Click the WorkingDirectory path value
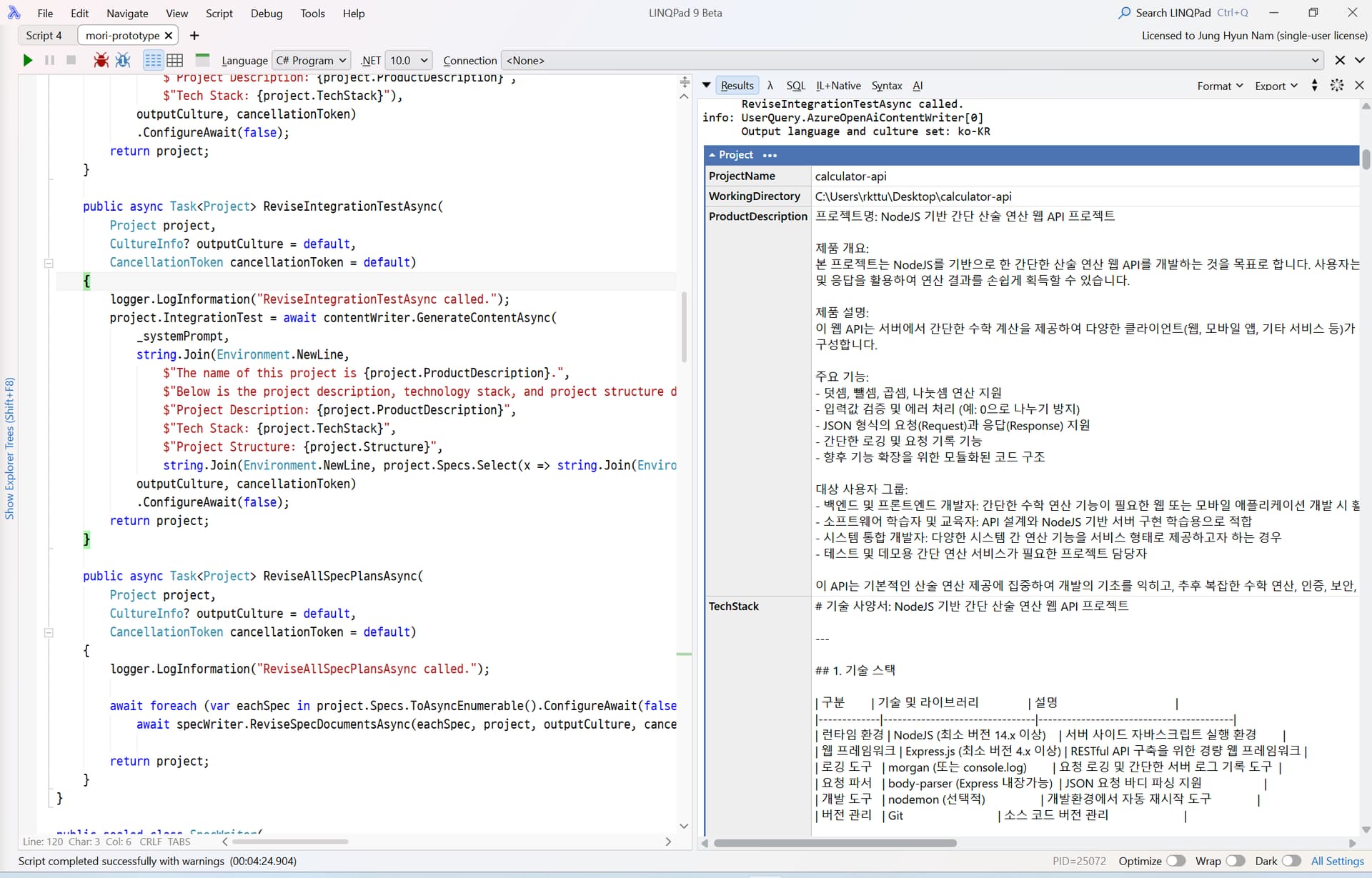 coord(913,196)
